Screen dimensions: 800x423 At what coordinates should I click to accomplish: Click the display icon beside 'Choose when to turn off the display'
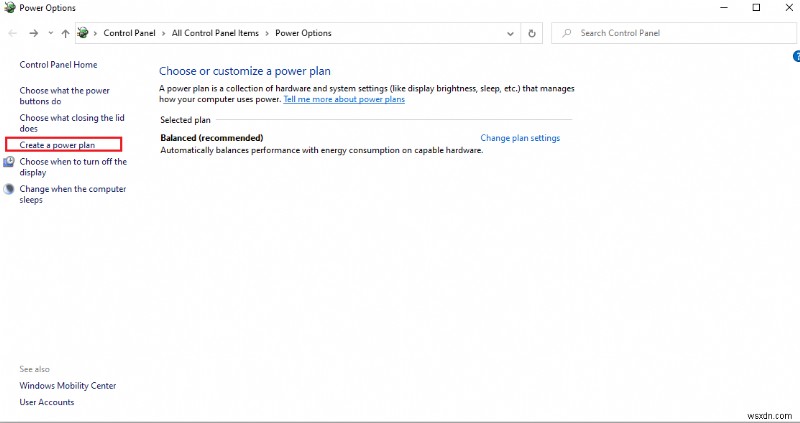coord(9,162)
